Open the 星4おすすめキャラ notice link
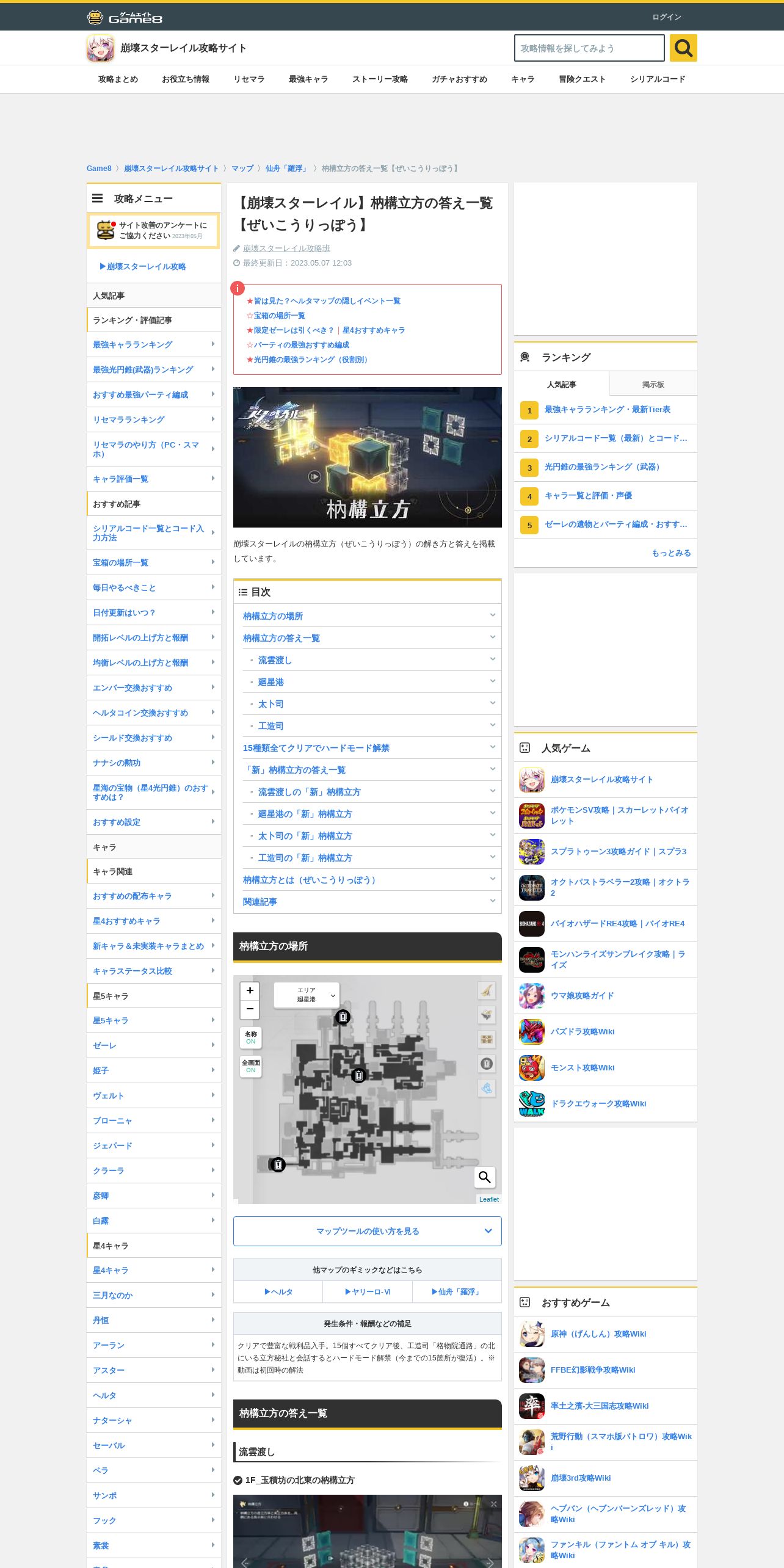The height and width of the screenshot is (1568, 784). pyautogui.click(x=374, y=330)
